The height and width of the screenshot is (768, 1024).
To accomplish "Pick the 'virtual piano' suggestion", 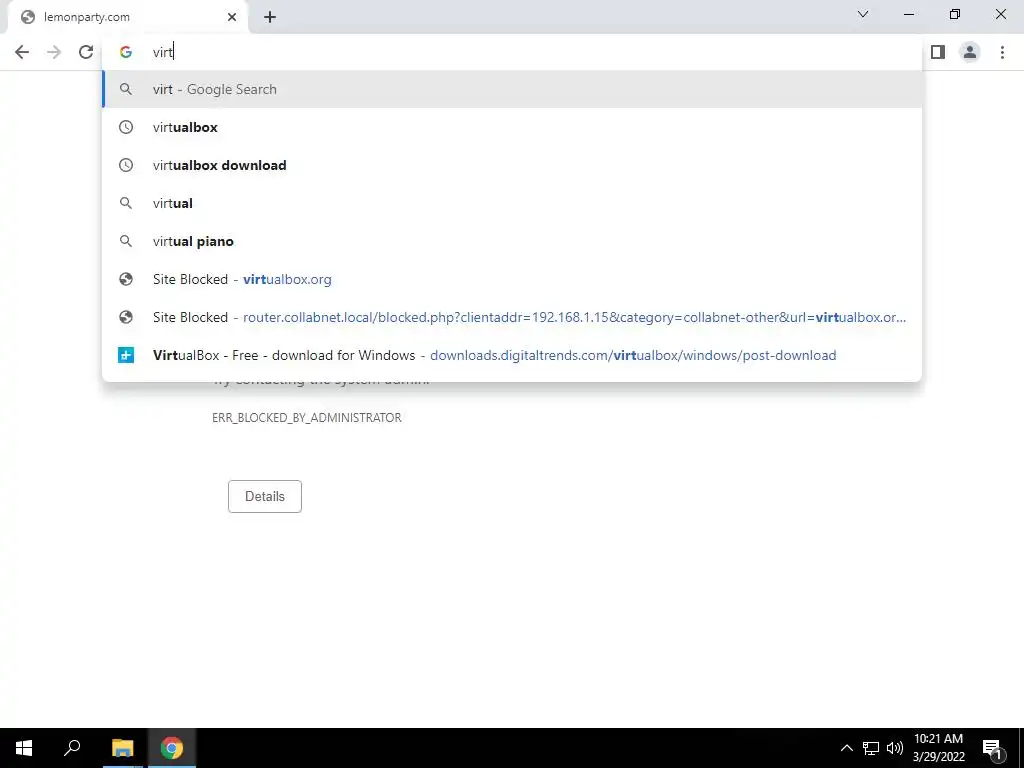I will [x=512, y=241].
